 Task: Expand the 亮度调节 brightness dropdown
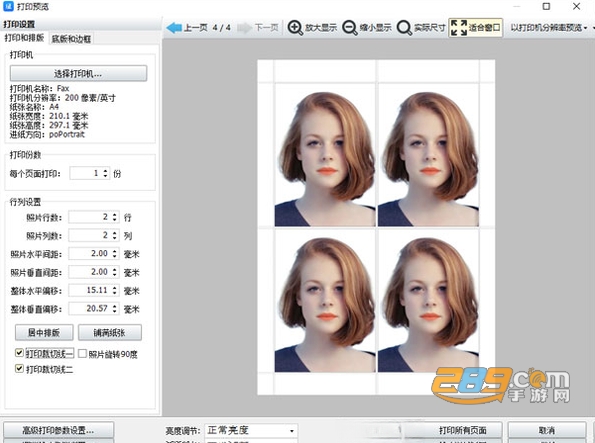pyautogui.click(x=251, y=430)
